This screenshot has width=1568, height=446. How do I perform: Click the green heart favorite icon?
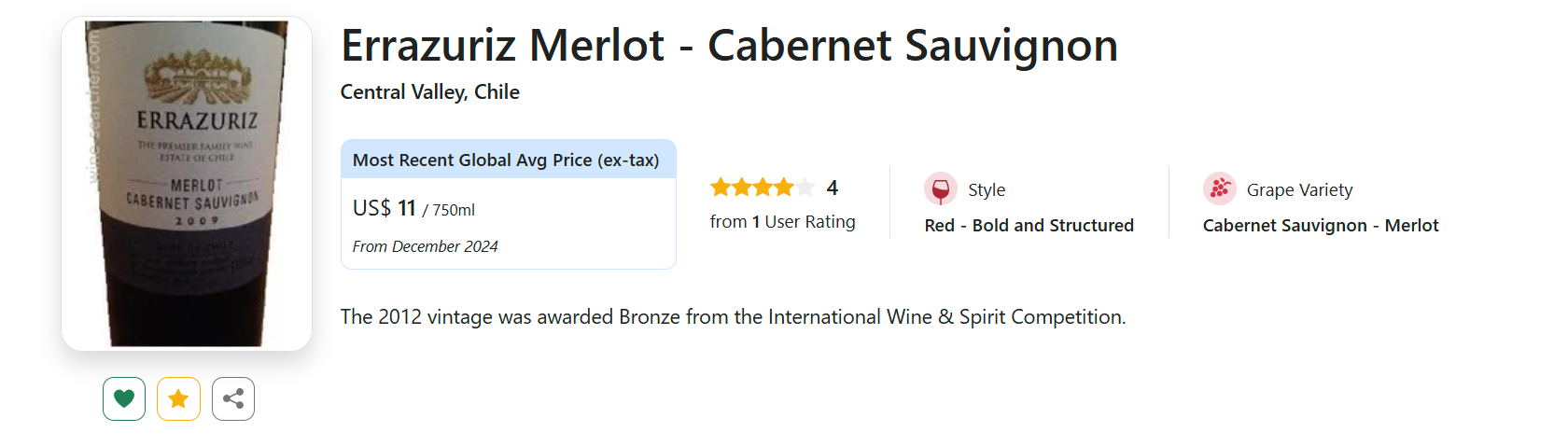[x=124, y=399]
